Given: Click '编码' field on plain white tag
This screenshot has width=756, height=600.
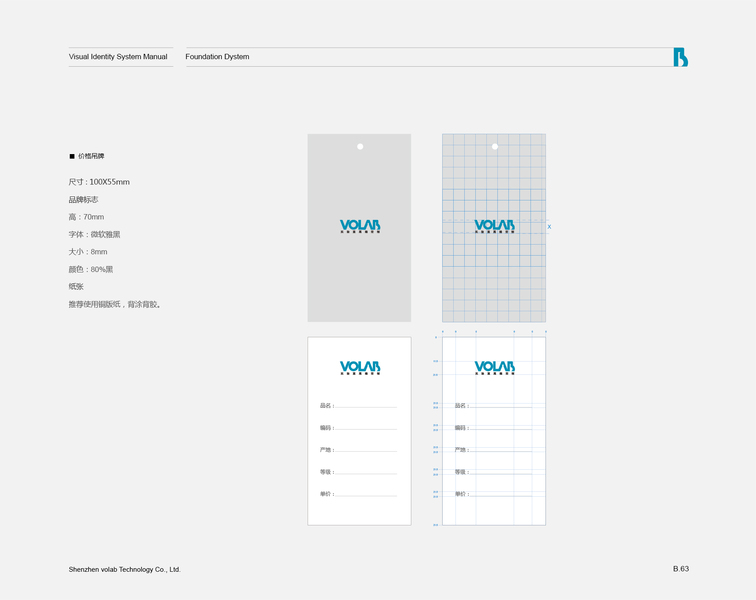Looking at the screenshot, I should [358, 428].
